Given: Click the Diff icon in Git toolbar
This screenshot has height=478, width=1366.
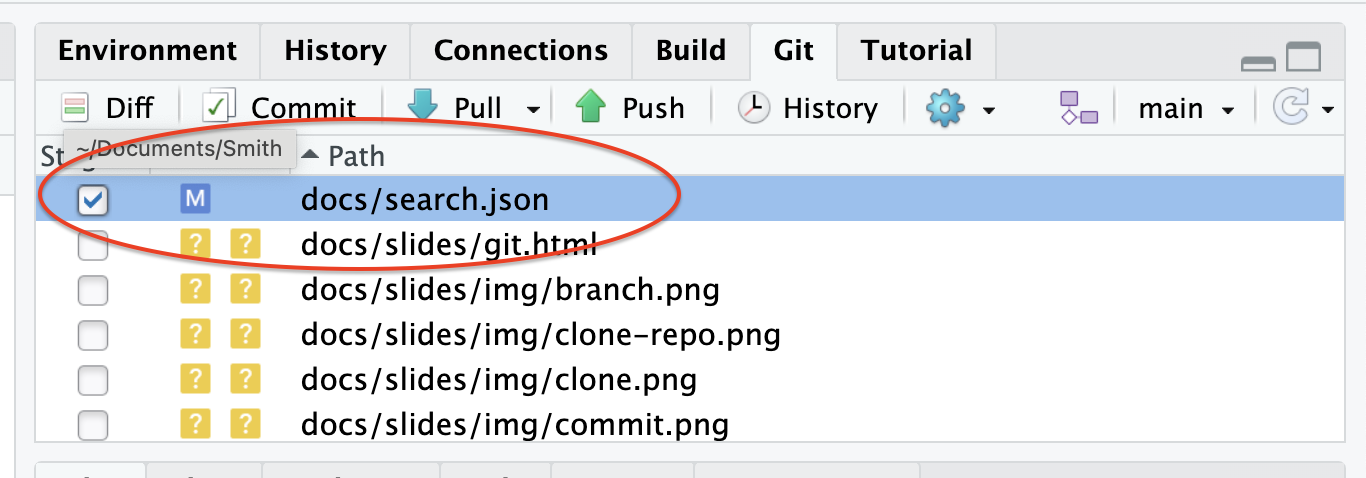Looking at the screenshot, I should (x=75, y=108).
